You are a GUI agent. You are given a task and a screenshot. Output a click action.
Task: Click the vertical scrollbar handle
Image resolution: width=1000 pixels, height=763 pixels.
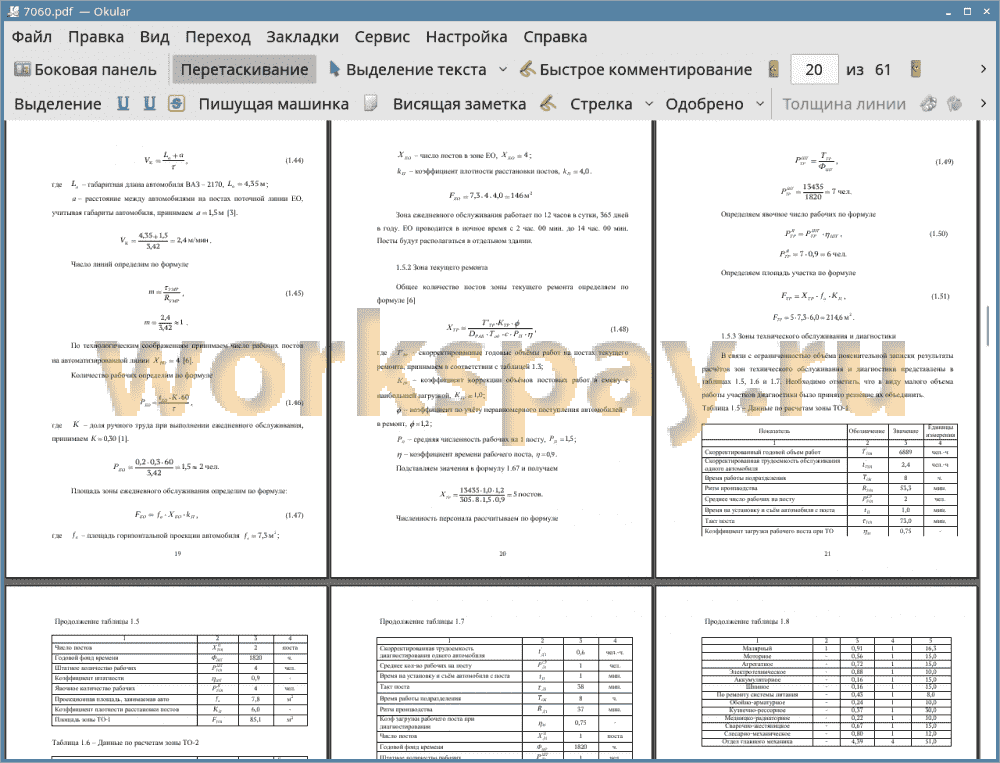click(989, 325)
